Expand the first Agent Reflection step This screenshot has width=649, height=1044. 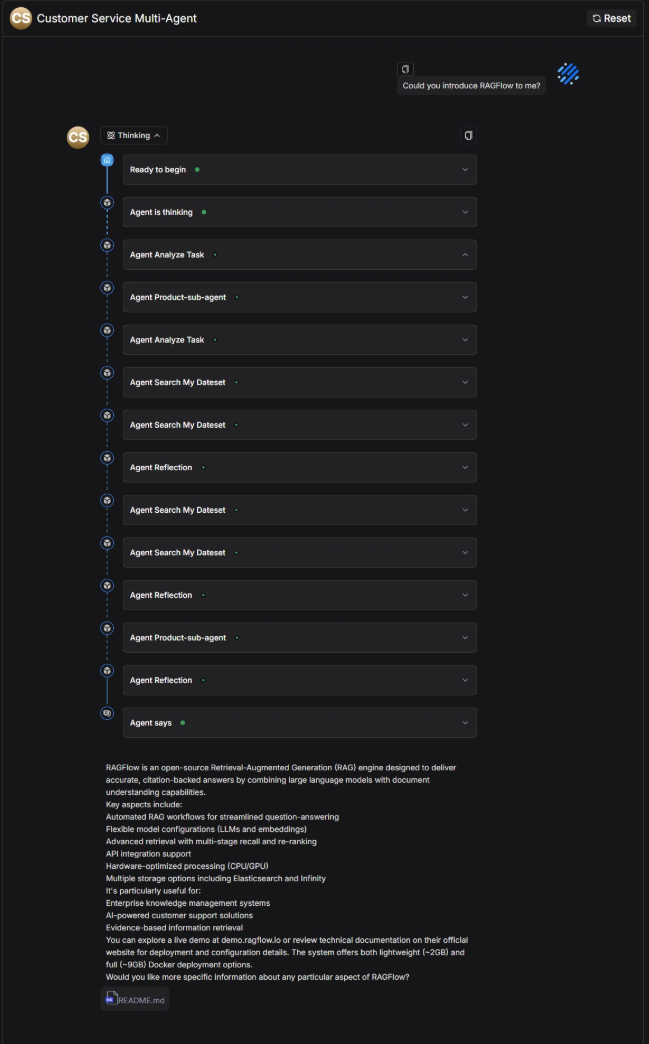[x=464, y=467]
